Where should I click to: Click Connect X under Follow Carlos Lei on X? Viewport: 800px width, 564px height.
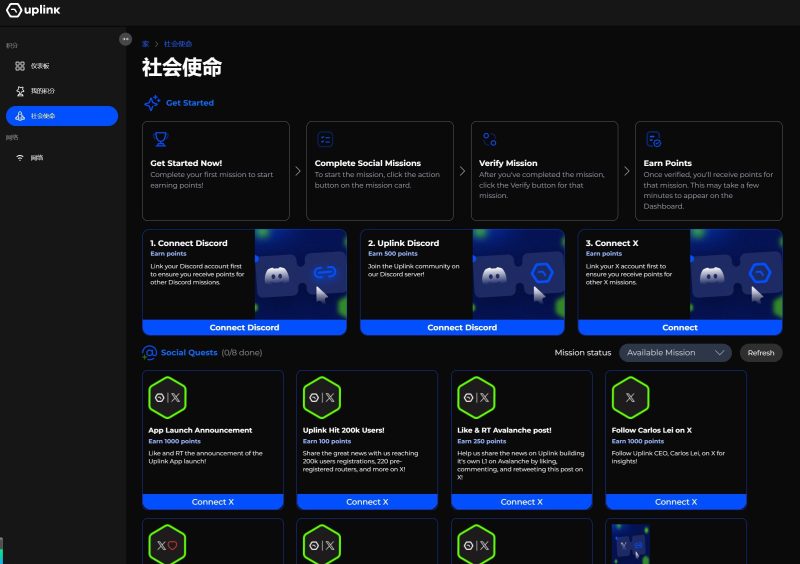[x=676, y=502]
